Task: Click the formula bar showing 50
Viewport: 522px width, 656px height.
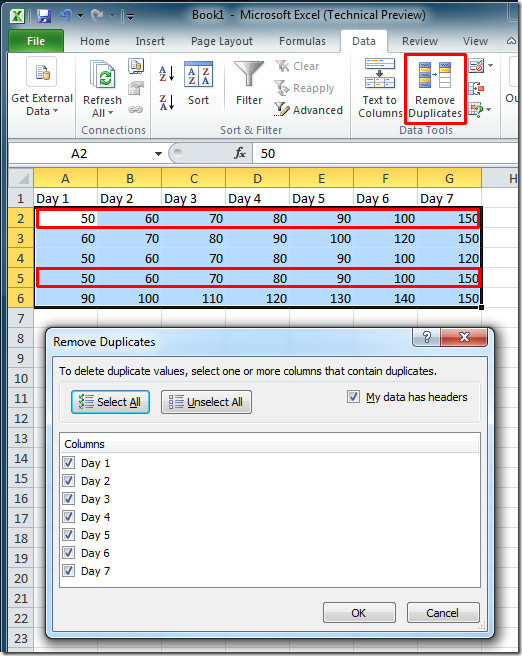Action: 385,154
